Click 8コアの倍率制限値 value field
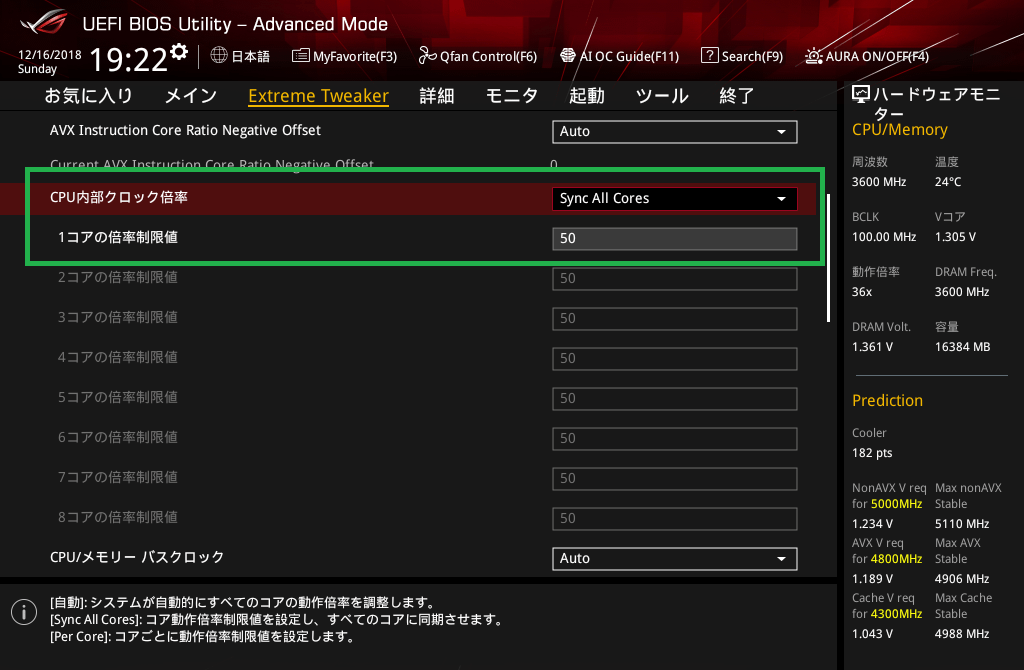1024x670 pixels. [x=674, y=518]
